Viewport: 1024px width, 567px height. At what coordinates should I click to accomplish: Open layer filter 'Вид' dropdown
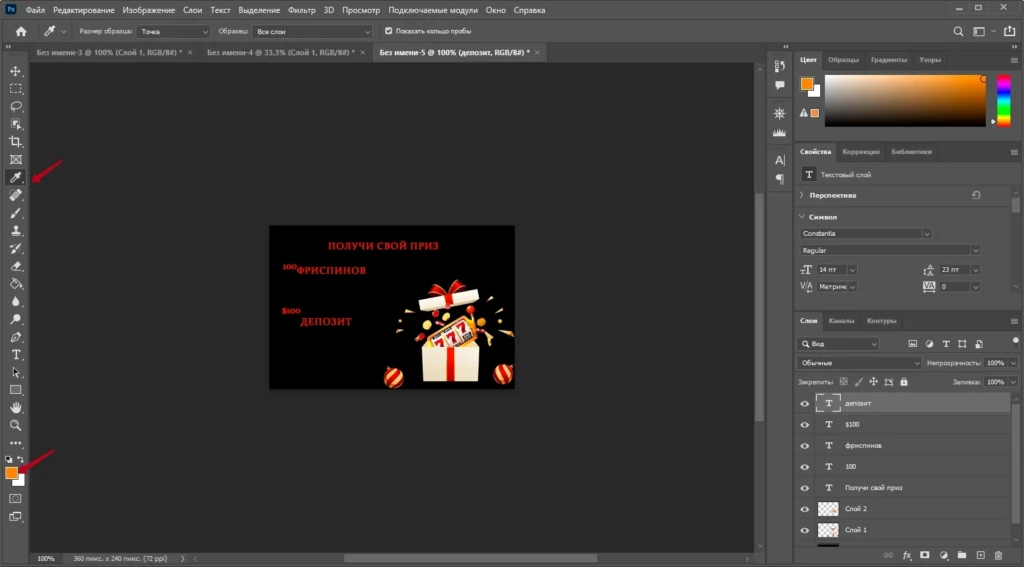tap(839, 344)
